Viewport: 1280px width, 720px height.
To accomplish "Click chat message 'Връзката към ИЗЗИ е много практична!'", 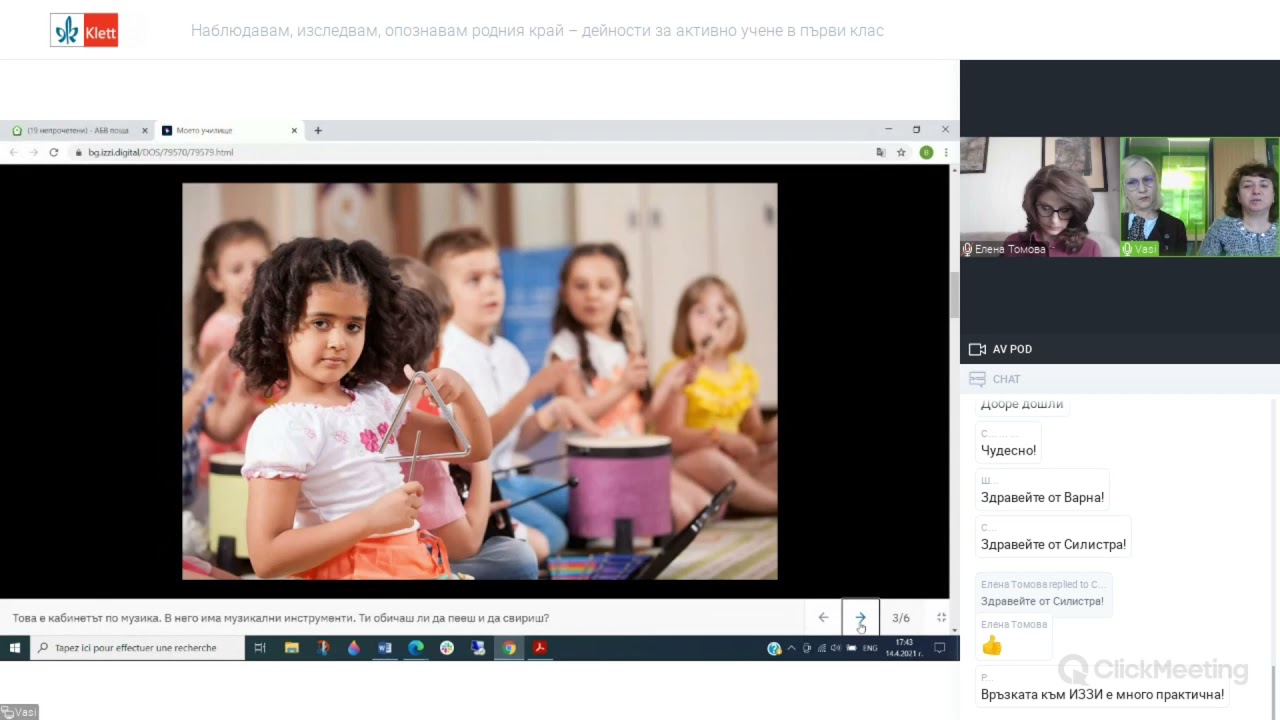I will (1102, 694).
